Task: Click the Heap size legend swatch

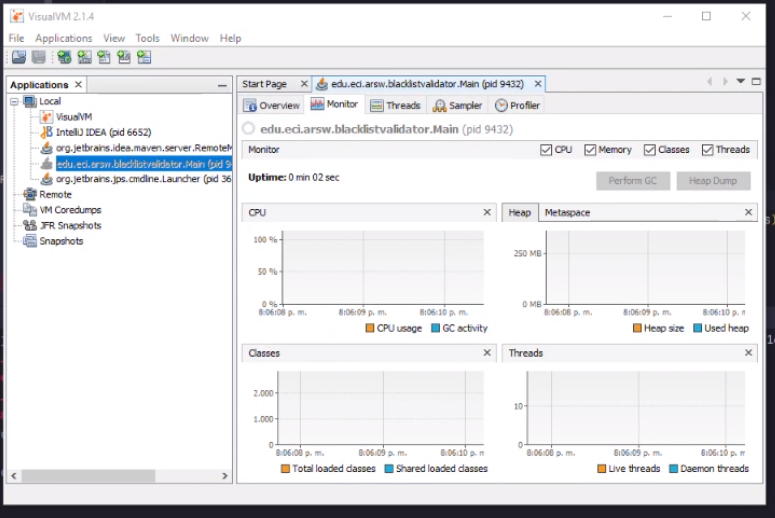Action: point(637,328)
